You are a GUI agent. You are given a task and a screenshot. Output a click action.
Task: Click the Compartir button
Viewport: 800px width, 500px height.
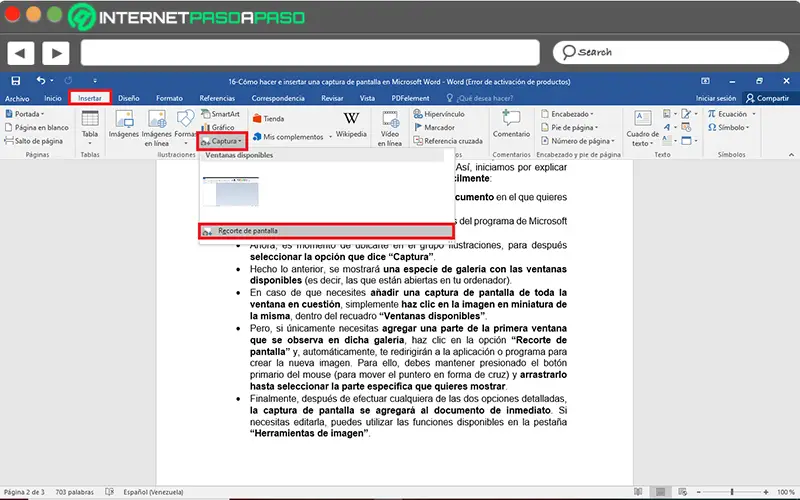[767, 98]
